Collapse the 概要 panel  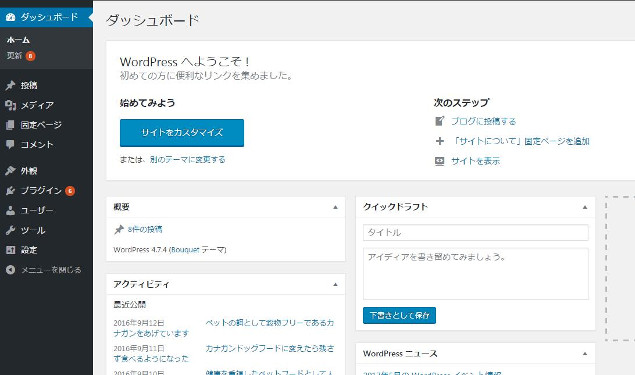coord(335,207)
